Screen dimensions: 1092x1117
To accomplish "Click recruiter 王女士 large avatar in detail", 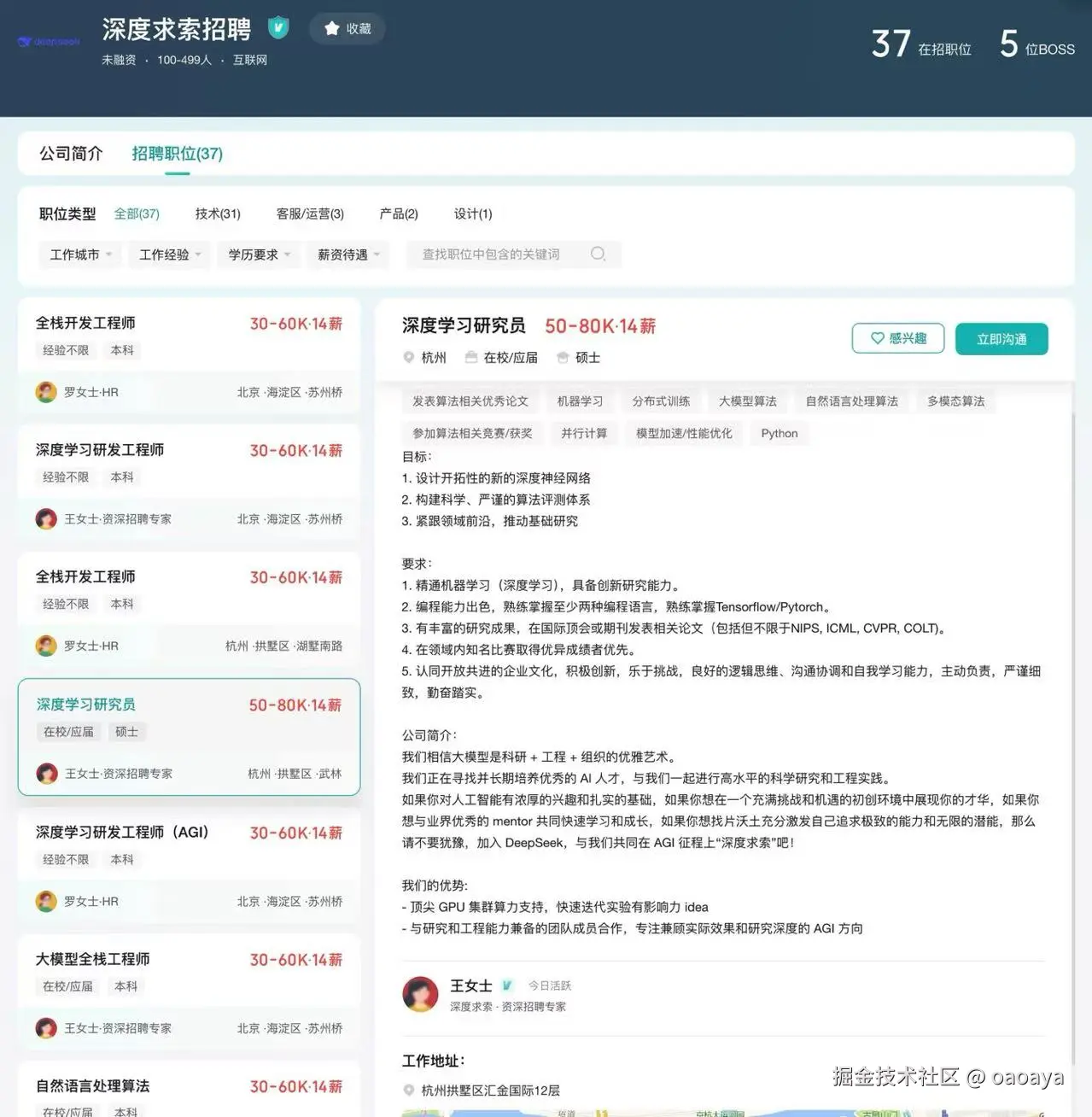I will pos(420,994).
